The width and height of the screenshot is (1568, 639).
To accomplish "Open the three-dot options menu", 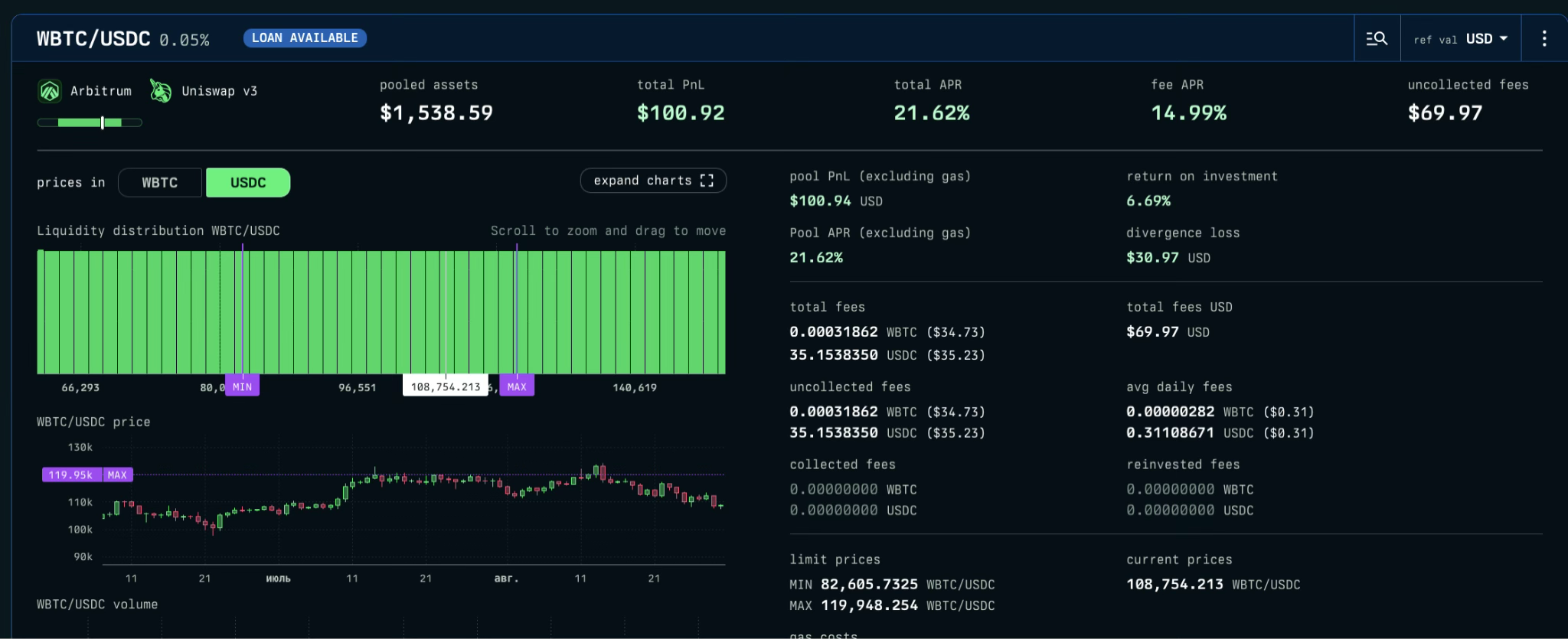I will pos(1543,38).
